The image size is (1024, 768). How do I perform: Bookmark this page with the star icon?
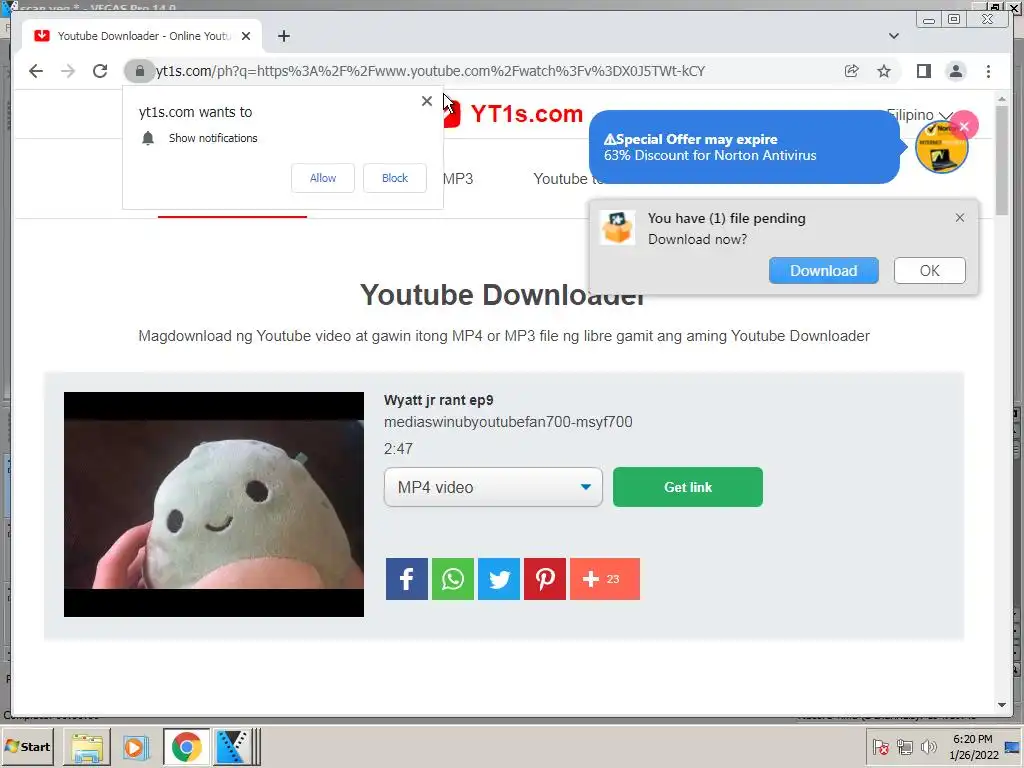(884, 71)
